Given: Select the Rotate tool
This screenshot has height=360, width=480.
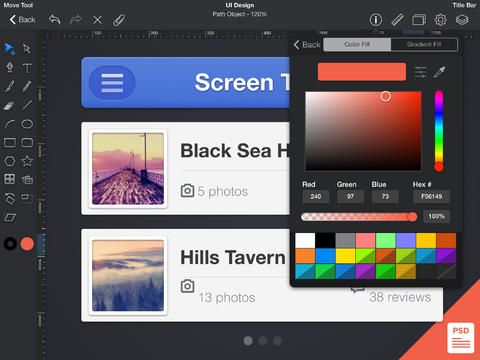Looking at the screenshot, I should click(x=9, y=198).
